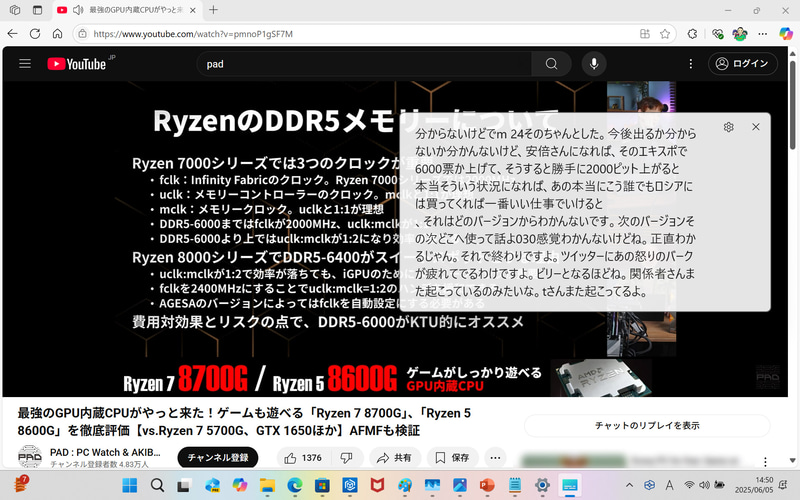Open Task View on the taskbar
This screenshot has width=800, height=500.
(x=185, y=485)
